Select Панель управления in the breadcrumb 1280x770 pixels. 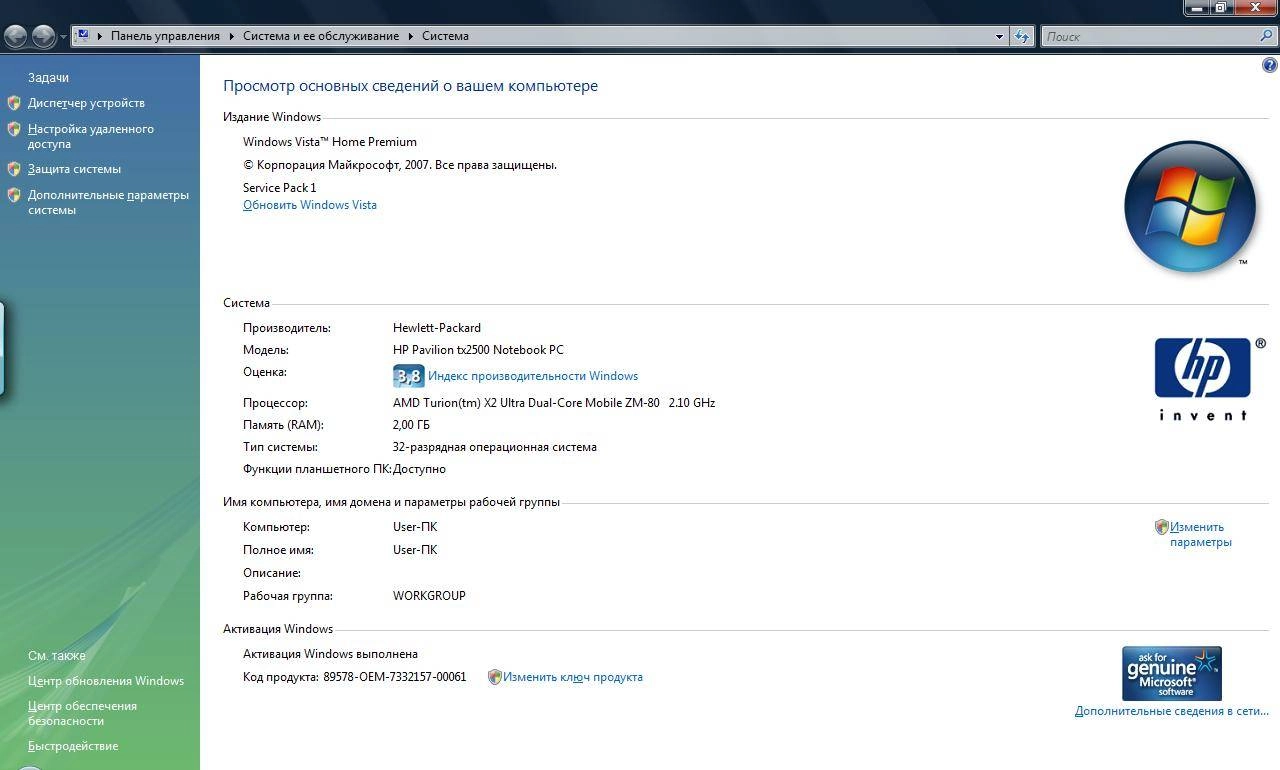point(165,36)
